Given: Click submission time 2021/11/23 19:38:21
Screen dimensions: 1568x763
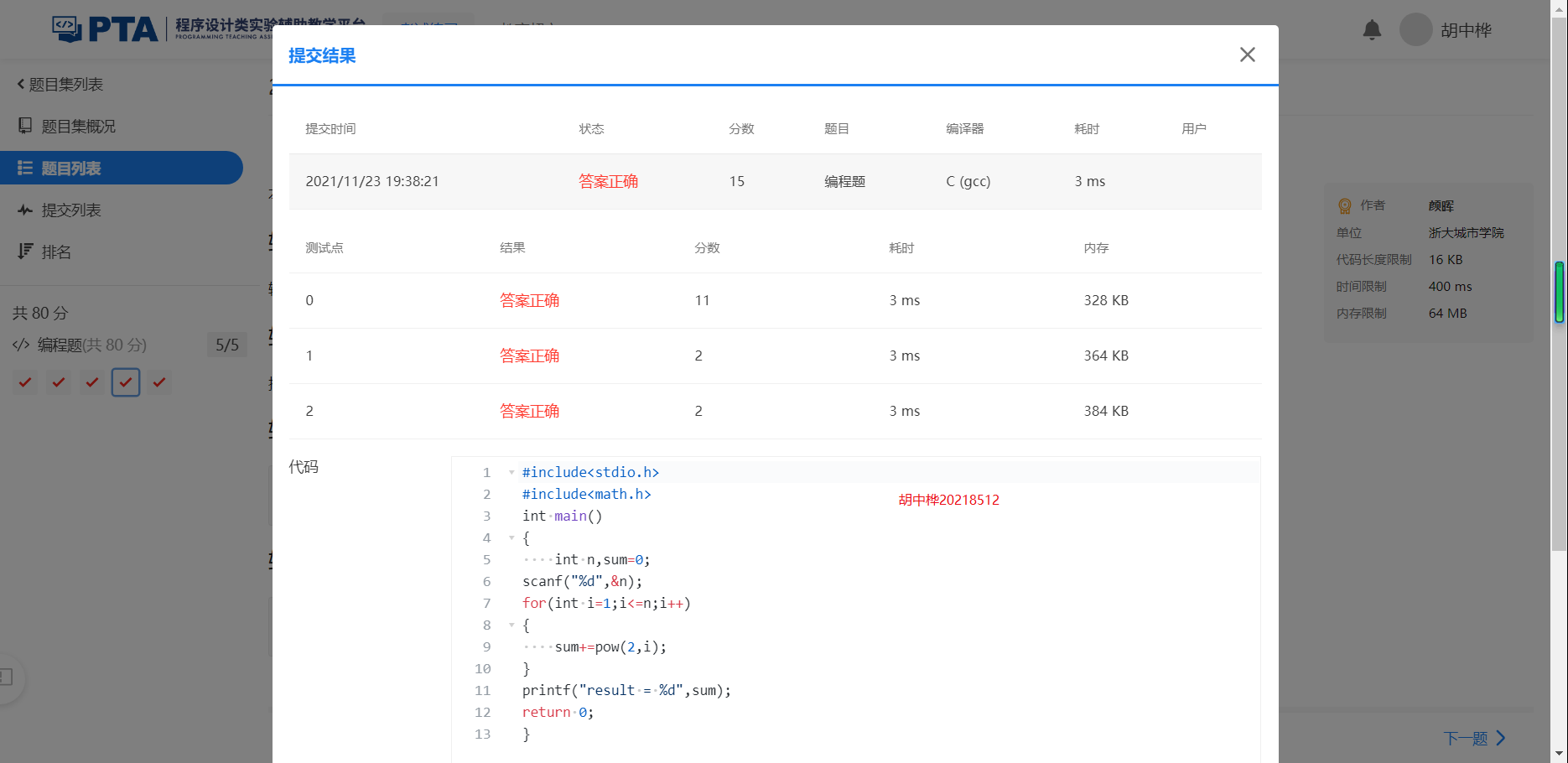Looking at the screenshot, I should [x=372, y=181].
